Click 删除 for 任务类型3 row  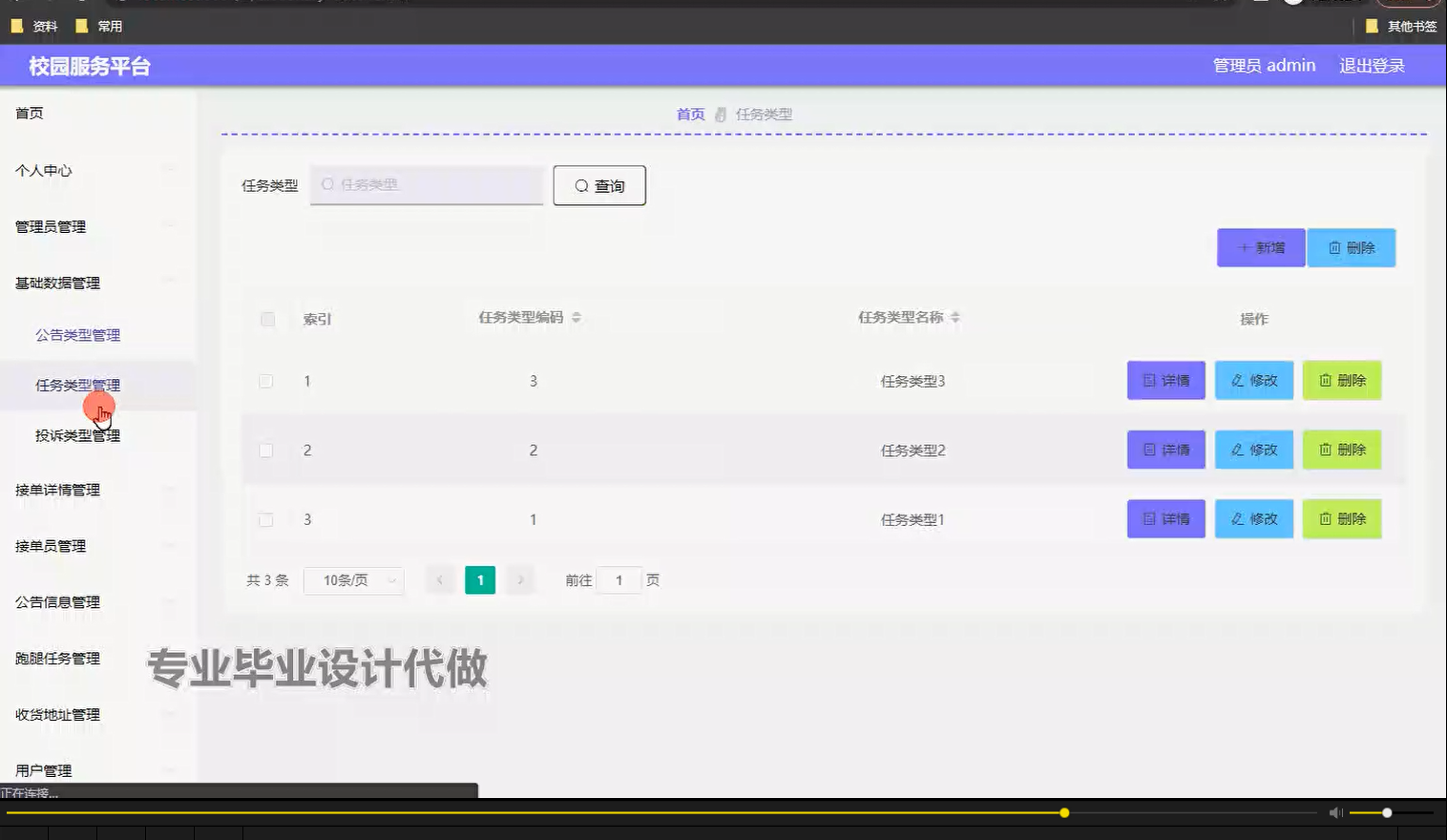click(x=1342, y=380)
